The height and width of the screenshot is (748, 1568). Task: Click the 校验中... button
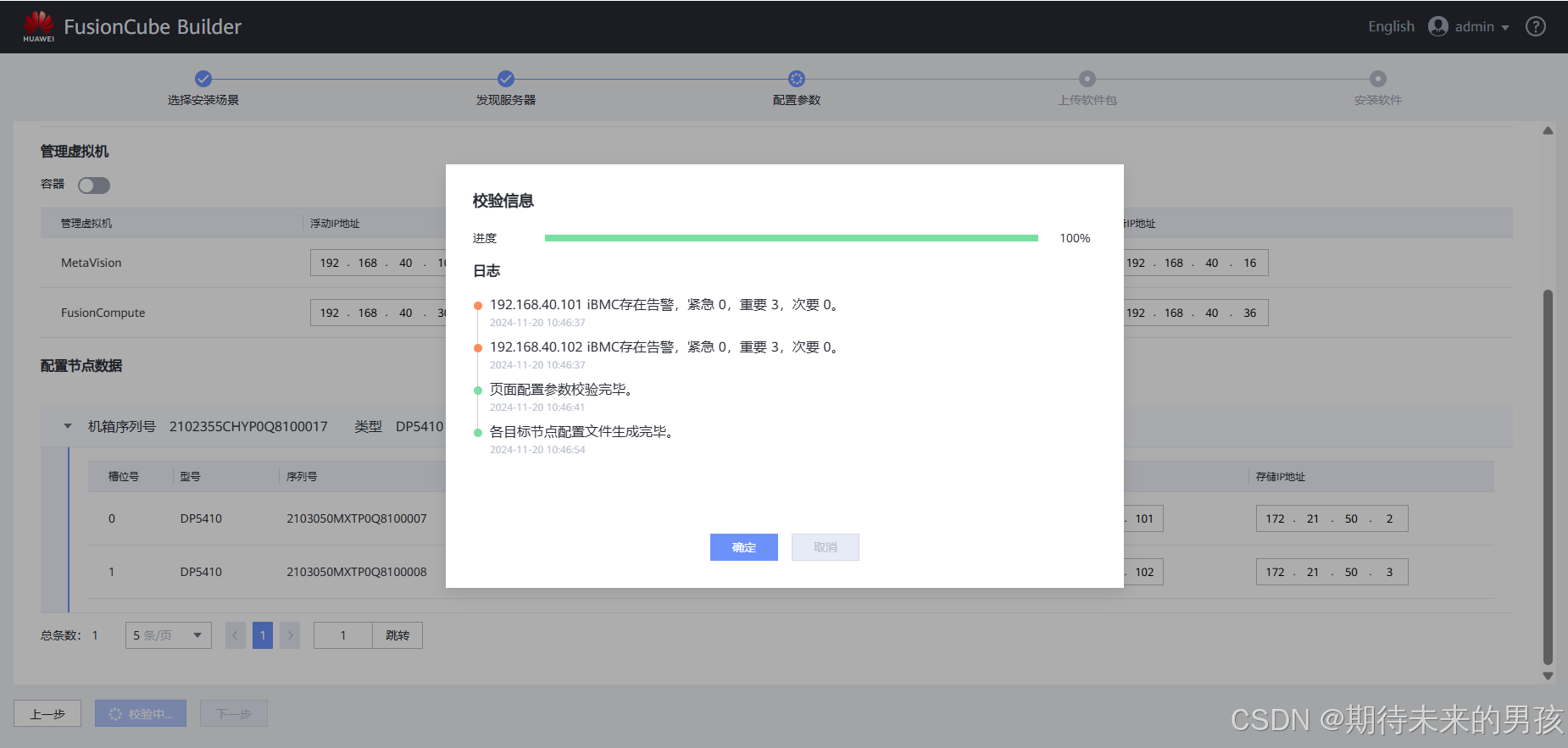coord(141,713)
